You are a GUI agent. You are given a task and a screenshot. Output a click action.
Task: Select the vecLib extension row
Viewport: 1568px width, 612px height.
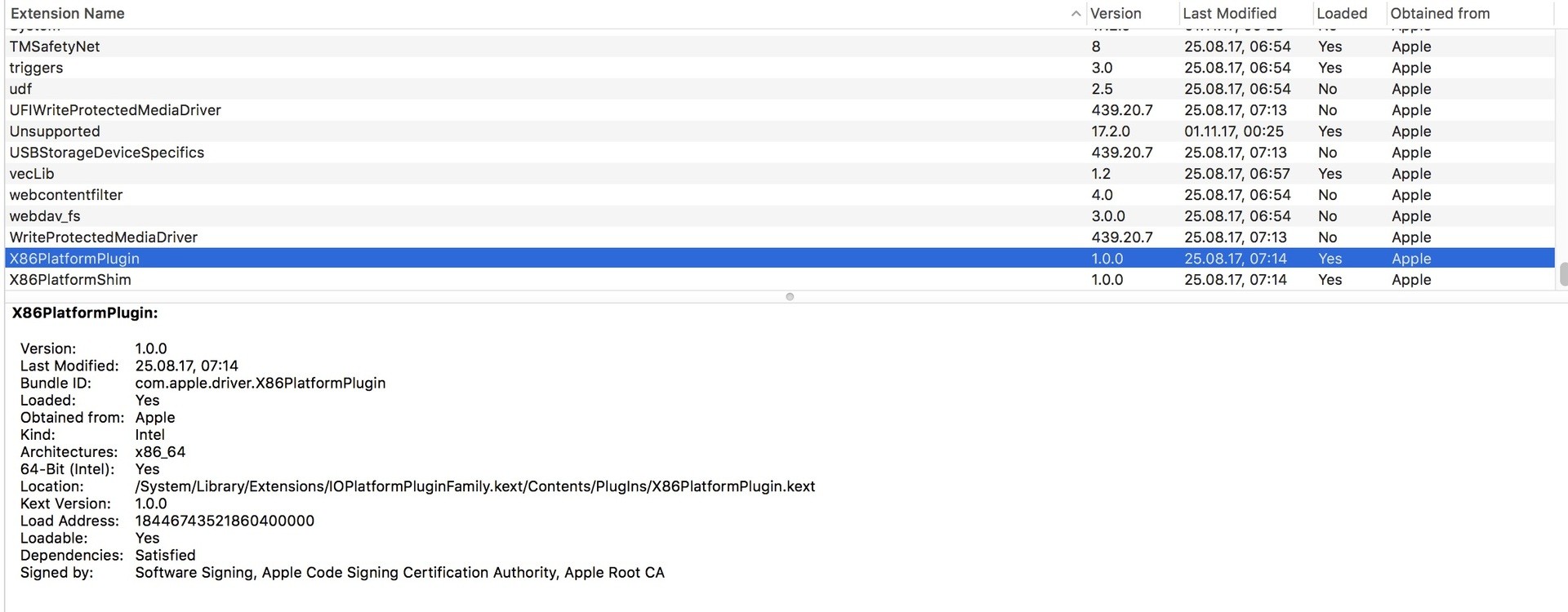780,174
